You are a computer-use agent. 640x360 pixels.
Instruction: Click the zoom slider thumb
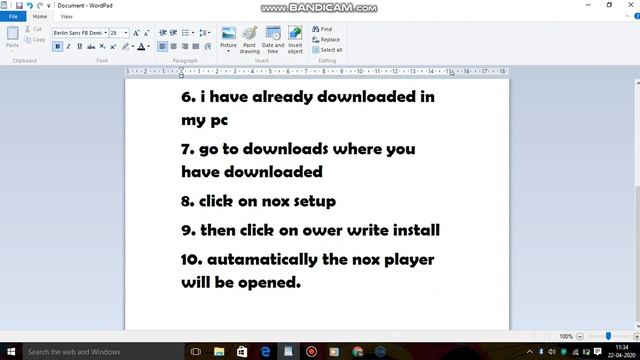coord(608,336)
